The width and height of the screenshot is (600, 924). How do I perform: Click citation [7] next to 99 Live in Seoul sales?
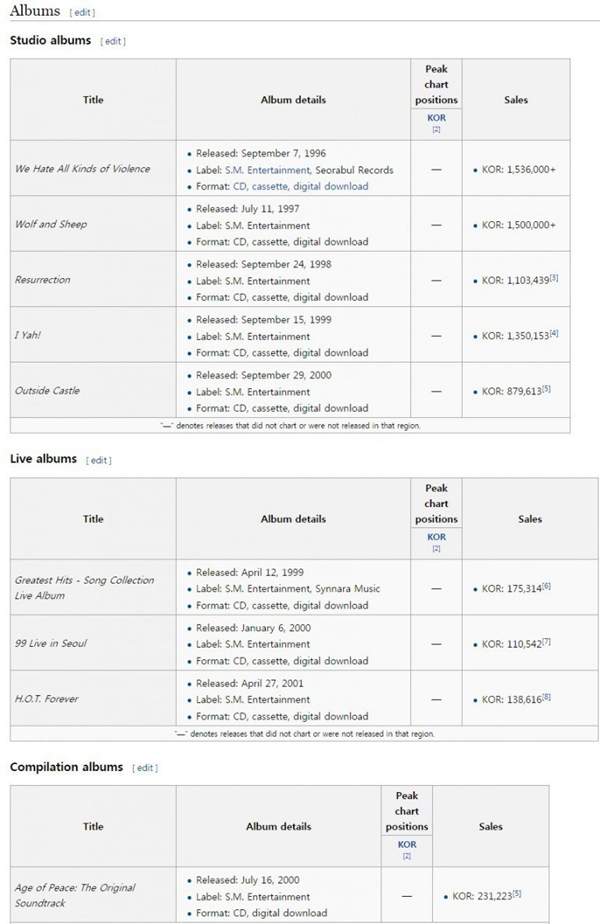point(547,641)
